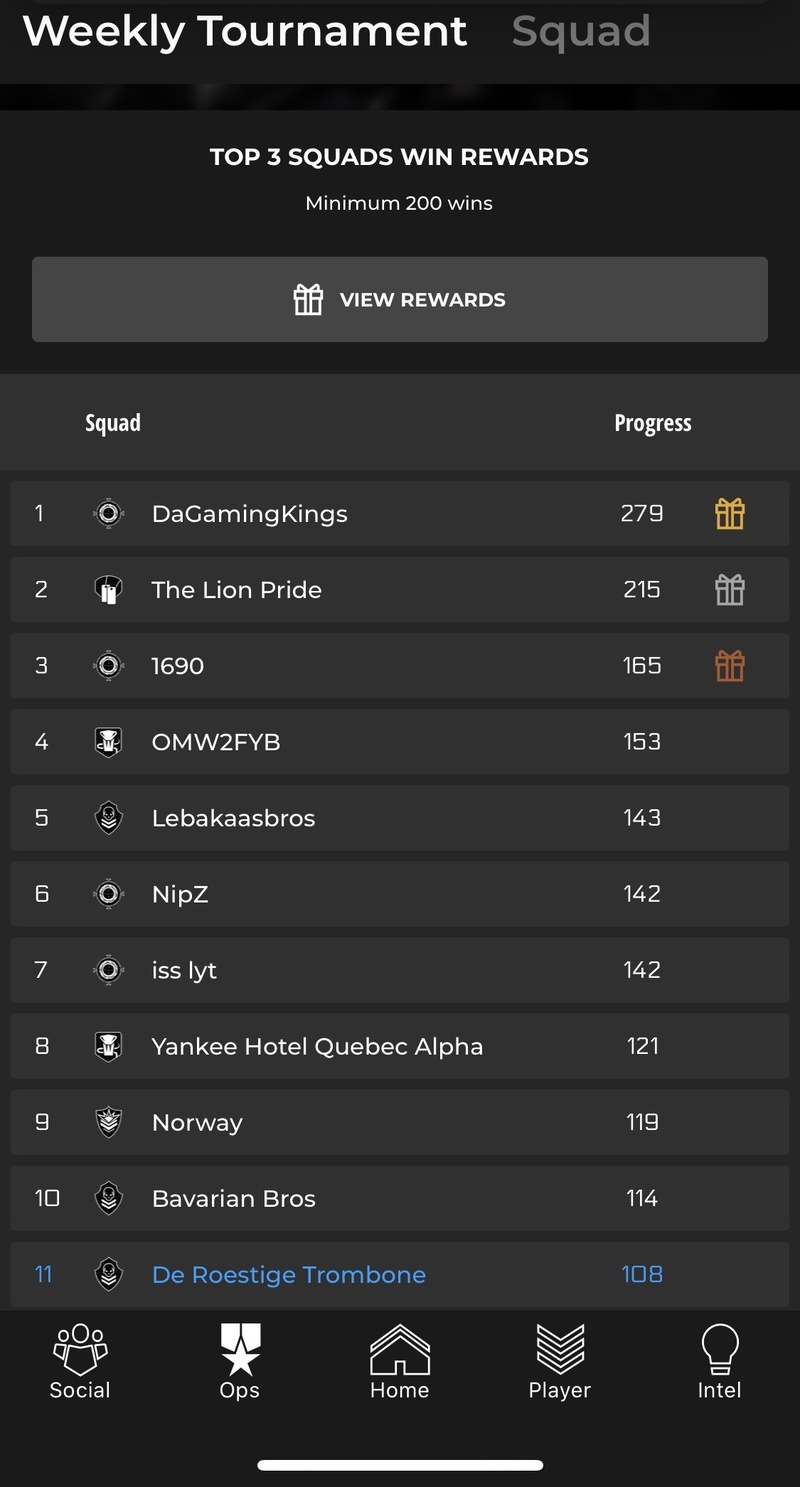The width and height of the screenshot is (800, 1487).
Task: Click the silver gift icon for The Lion Pride
Action: tap(730, 590)
